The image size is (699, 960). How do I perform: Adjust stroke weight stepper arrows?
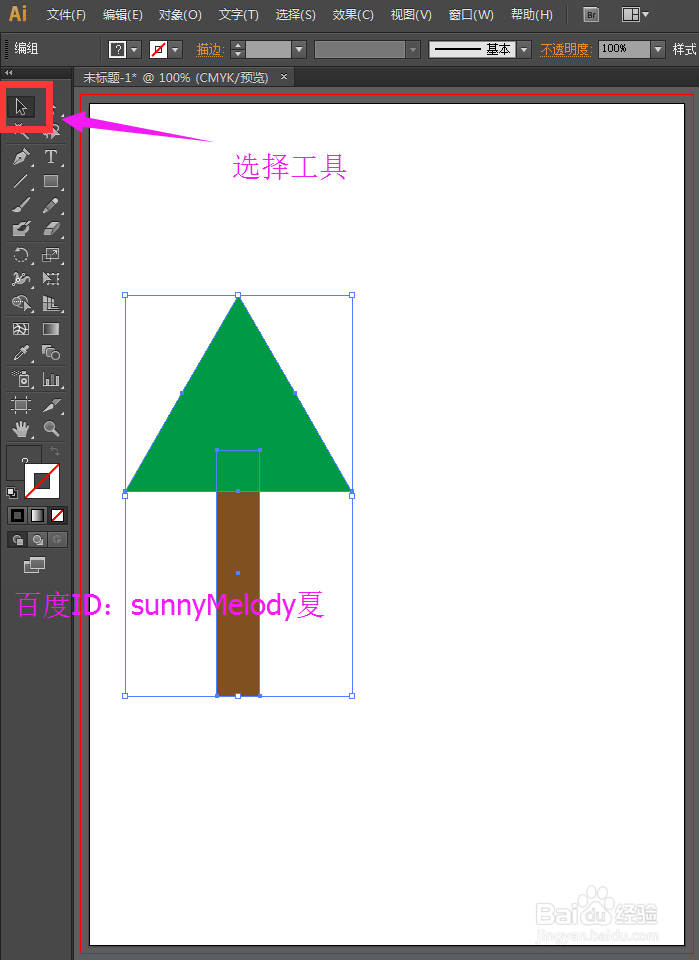point(238,50)
